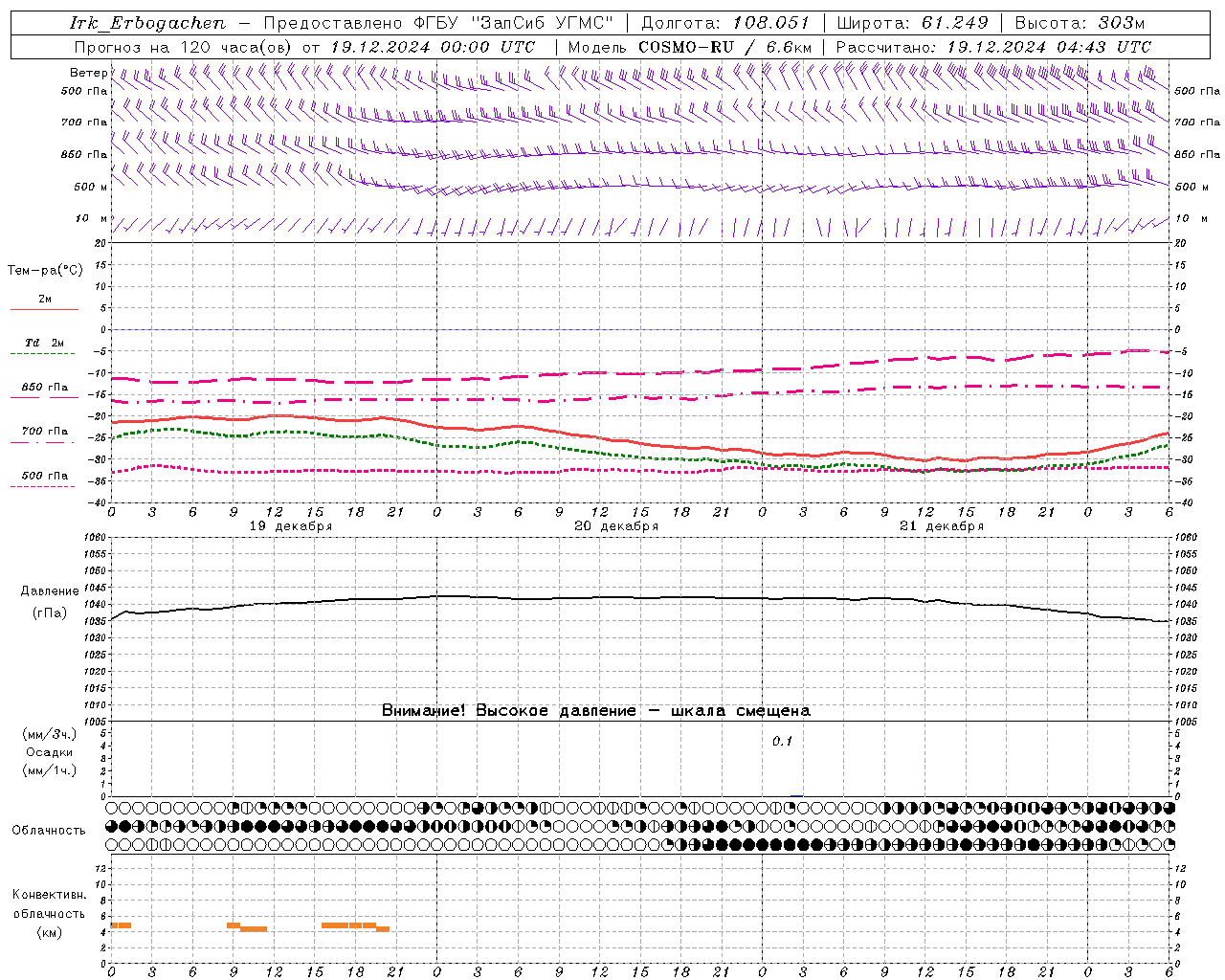Viewport: 1225px width, 980px height.
Task: Click the orange convective bar near hour 18
Action: (x=355, y=925)
